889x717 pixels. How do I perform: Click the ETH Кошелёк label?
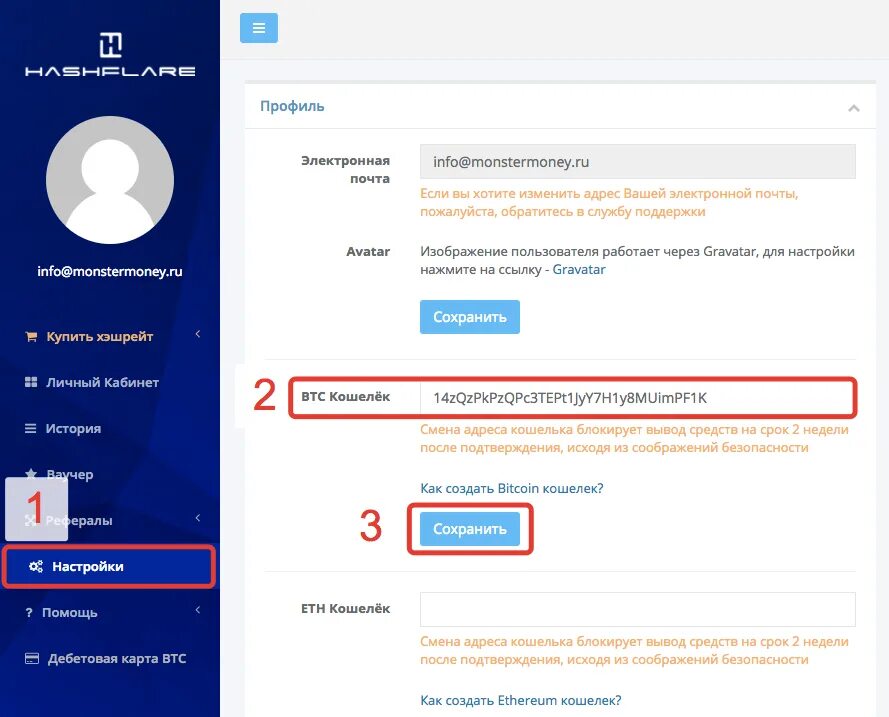[345, 609]
